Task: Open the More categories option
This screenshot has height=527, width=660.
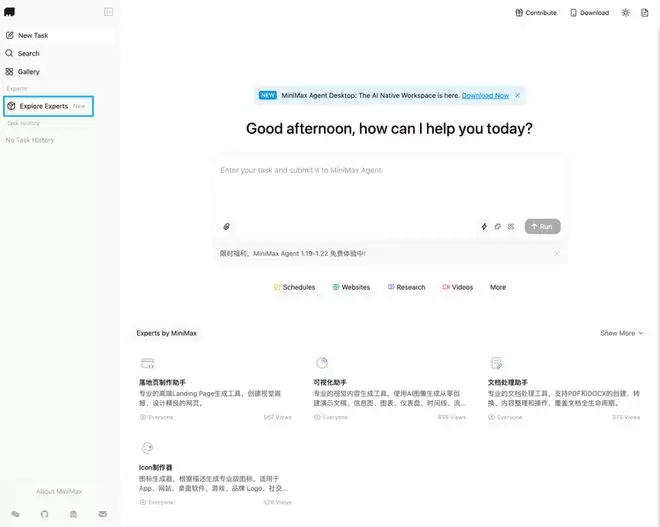Action: [x=497, y=287]
